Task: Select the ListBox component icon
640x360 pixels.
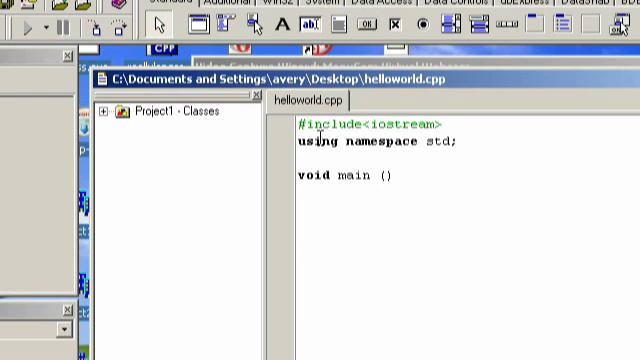Action: click(451, 24)
